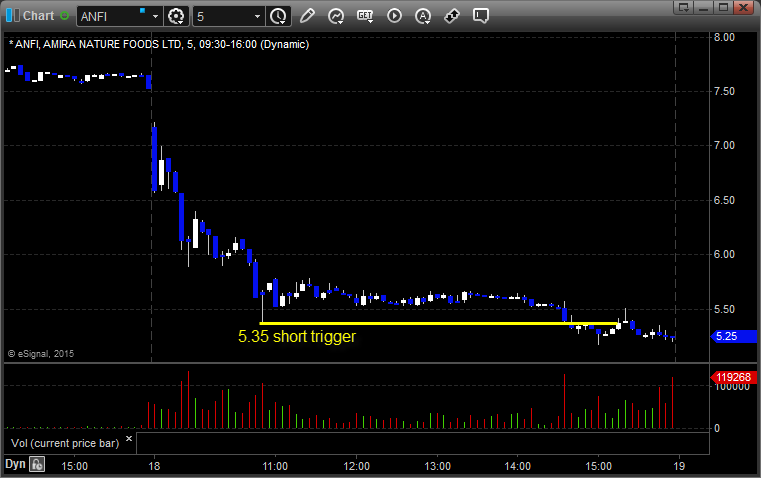Click the 6.50 price axis label

(x=724, y=200)
